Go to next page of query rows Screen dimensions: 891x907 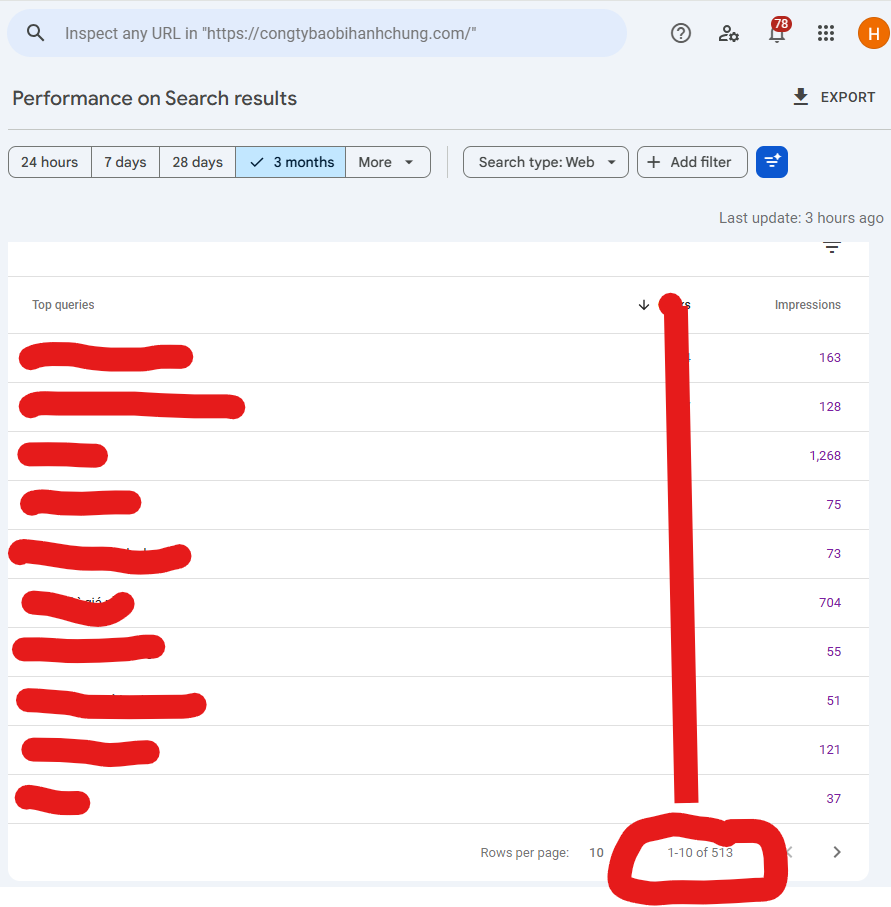pyautogui.click(x=837, y=852)
